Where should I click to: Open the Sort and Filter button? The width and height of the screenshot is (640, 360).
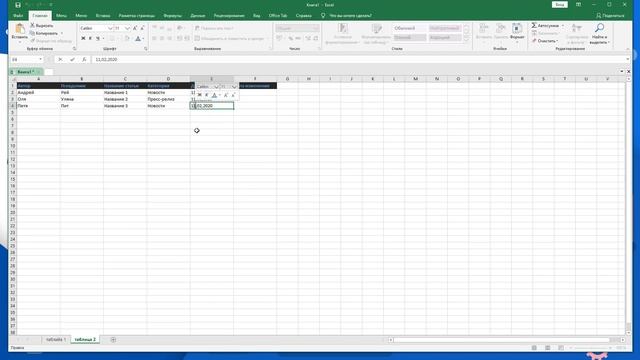[577, 33]
